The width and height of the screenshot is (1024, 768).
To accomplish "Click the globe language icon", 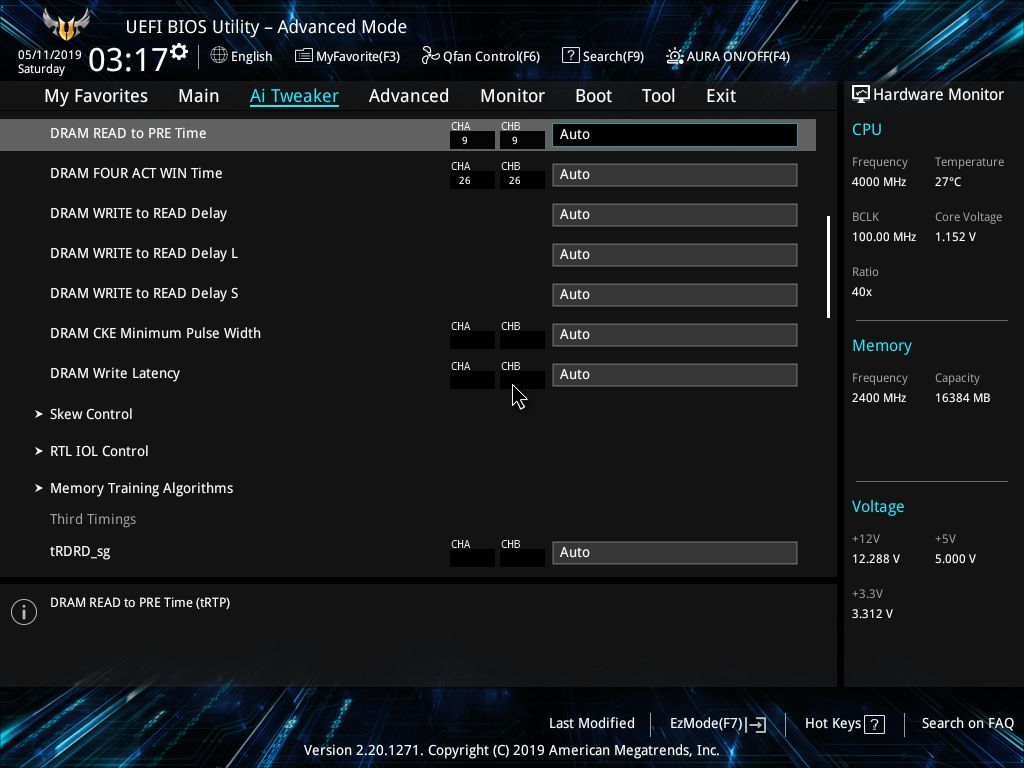I will (x=219, y=56).
